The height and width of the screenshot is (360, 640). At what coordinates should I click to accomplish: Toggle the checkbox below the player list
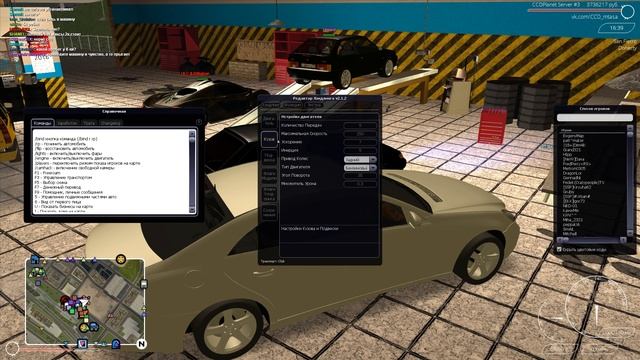click(x=560, y=249)
